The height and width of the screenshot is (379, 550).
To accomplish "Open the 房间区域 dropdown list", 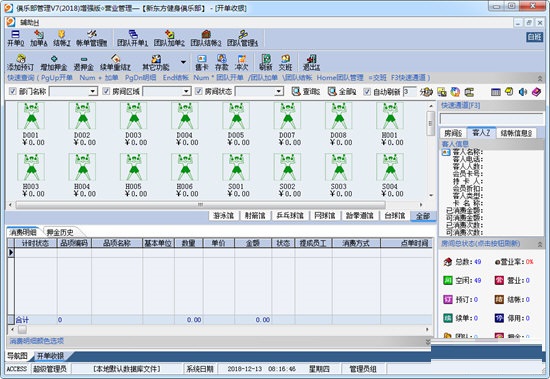I will click(186, 92).
